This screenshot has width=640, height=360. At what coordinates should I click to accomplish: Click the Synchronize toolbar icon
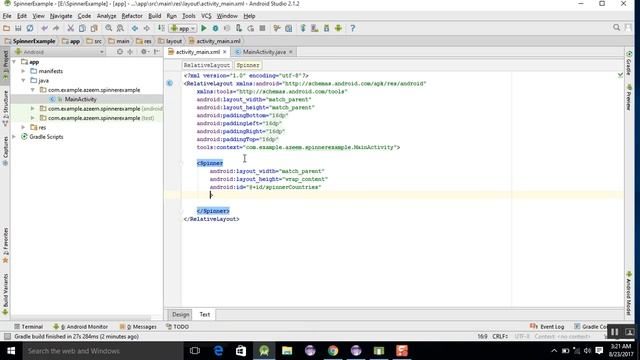(30, 28)
